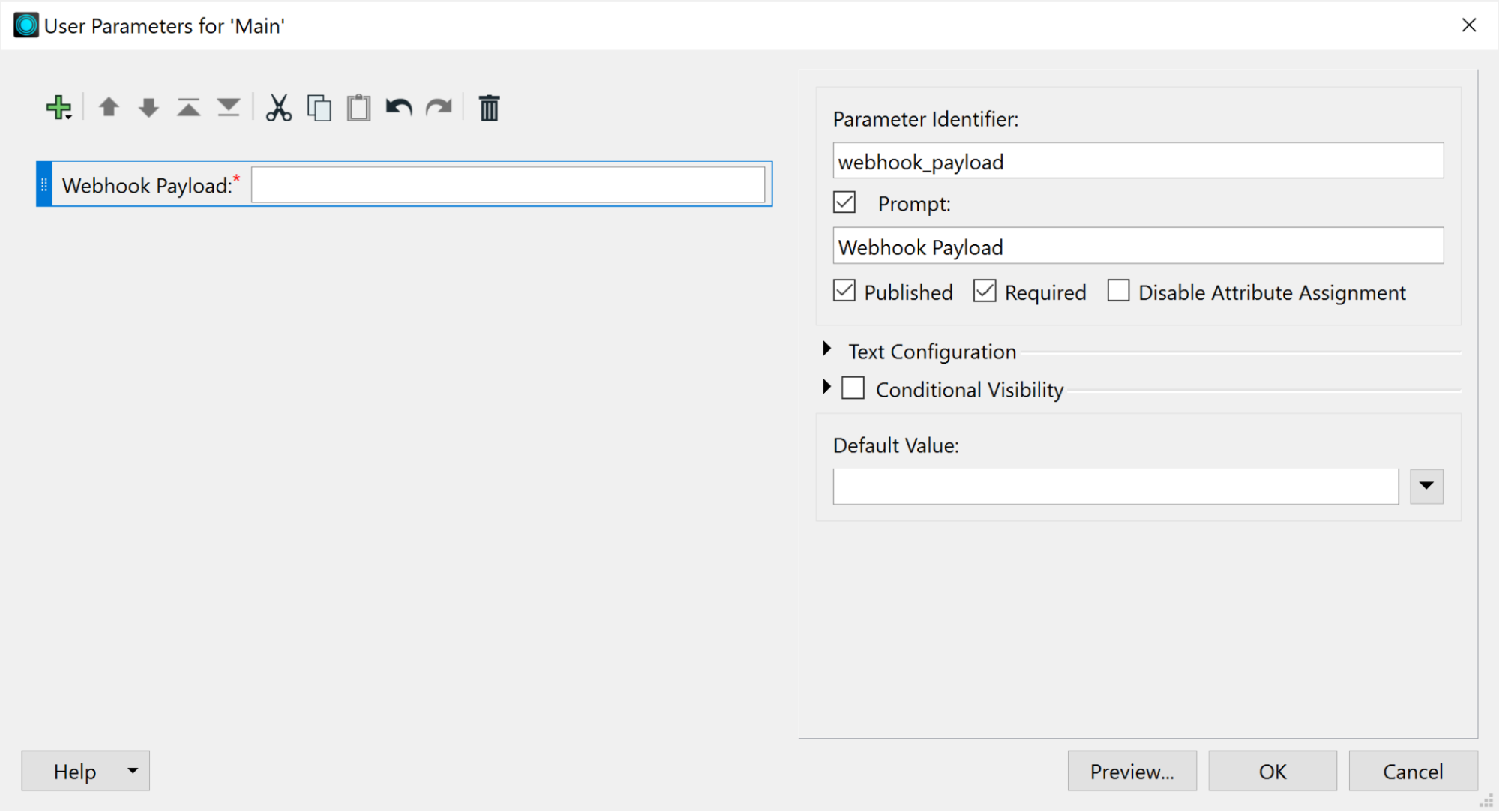This screenshot has width=1499, height=812.
Task: Click the Undo arrow icon
Action: coord(398,107)
